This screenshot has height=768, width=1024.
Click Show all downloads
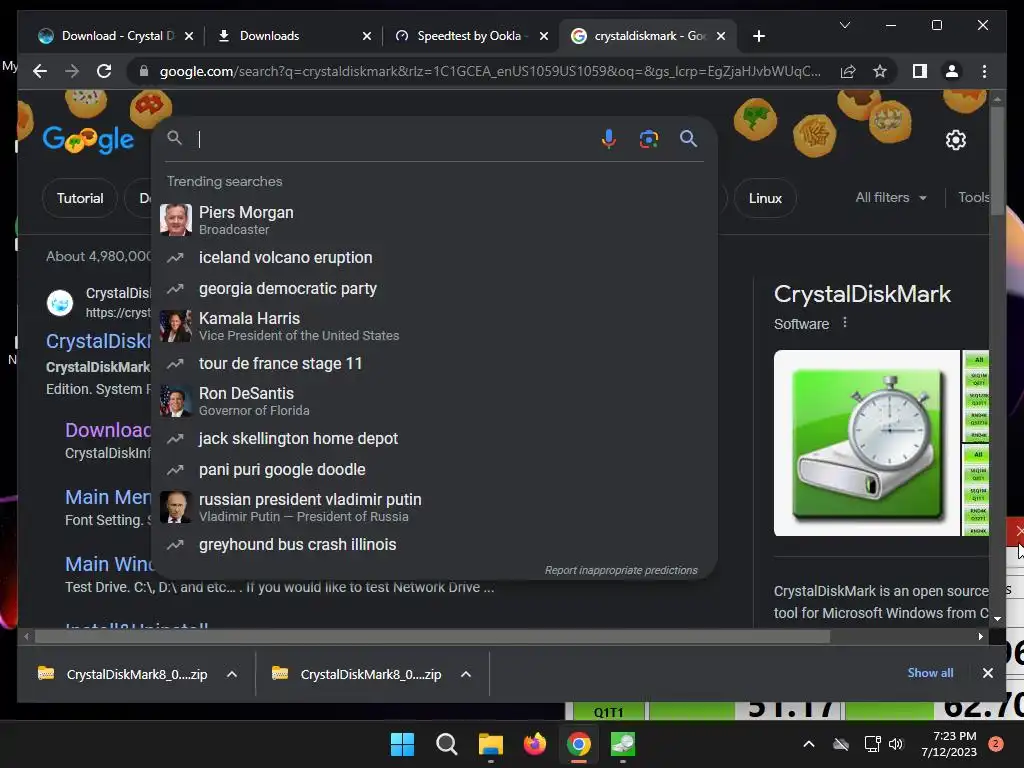930,673
